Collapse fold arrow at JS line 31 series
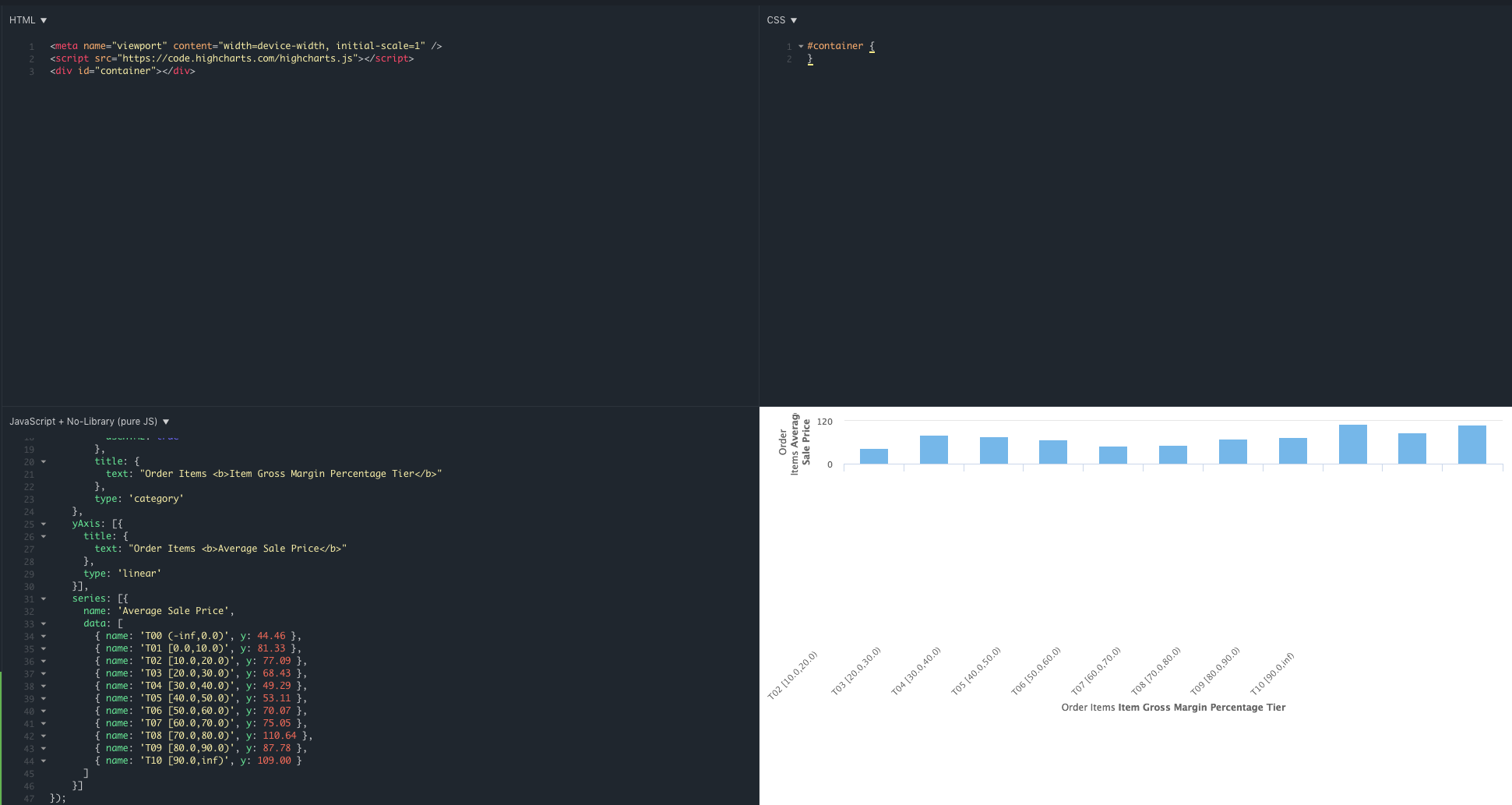Viewport: 1512px width, 805px height. click(44, 599)
